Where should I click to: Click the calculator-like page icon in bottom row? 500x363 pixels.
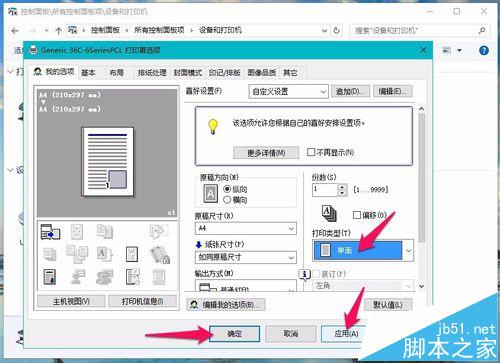(50, 277)
